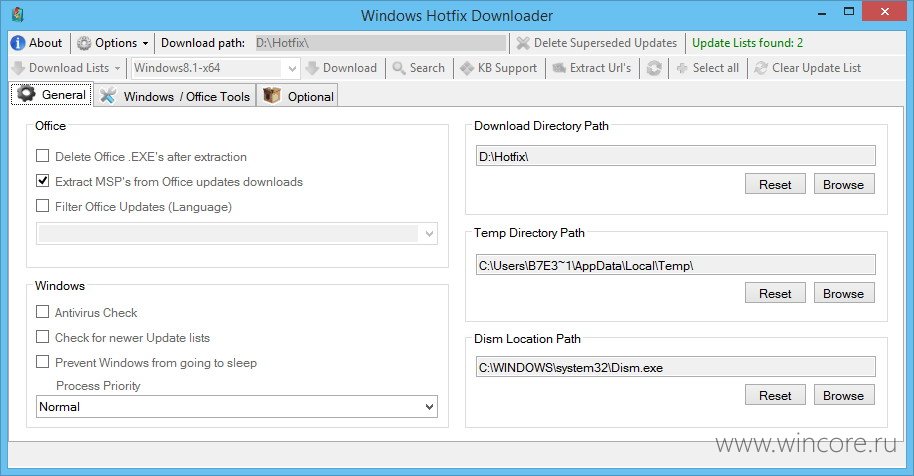This screenshot has width=914, height=476.
Task: Click the Dism.exe location path field
Action: coord(676,366)
